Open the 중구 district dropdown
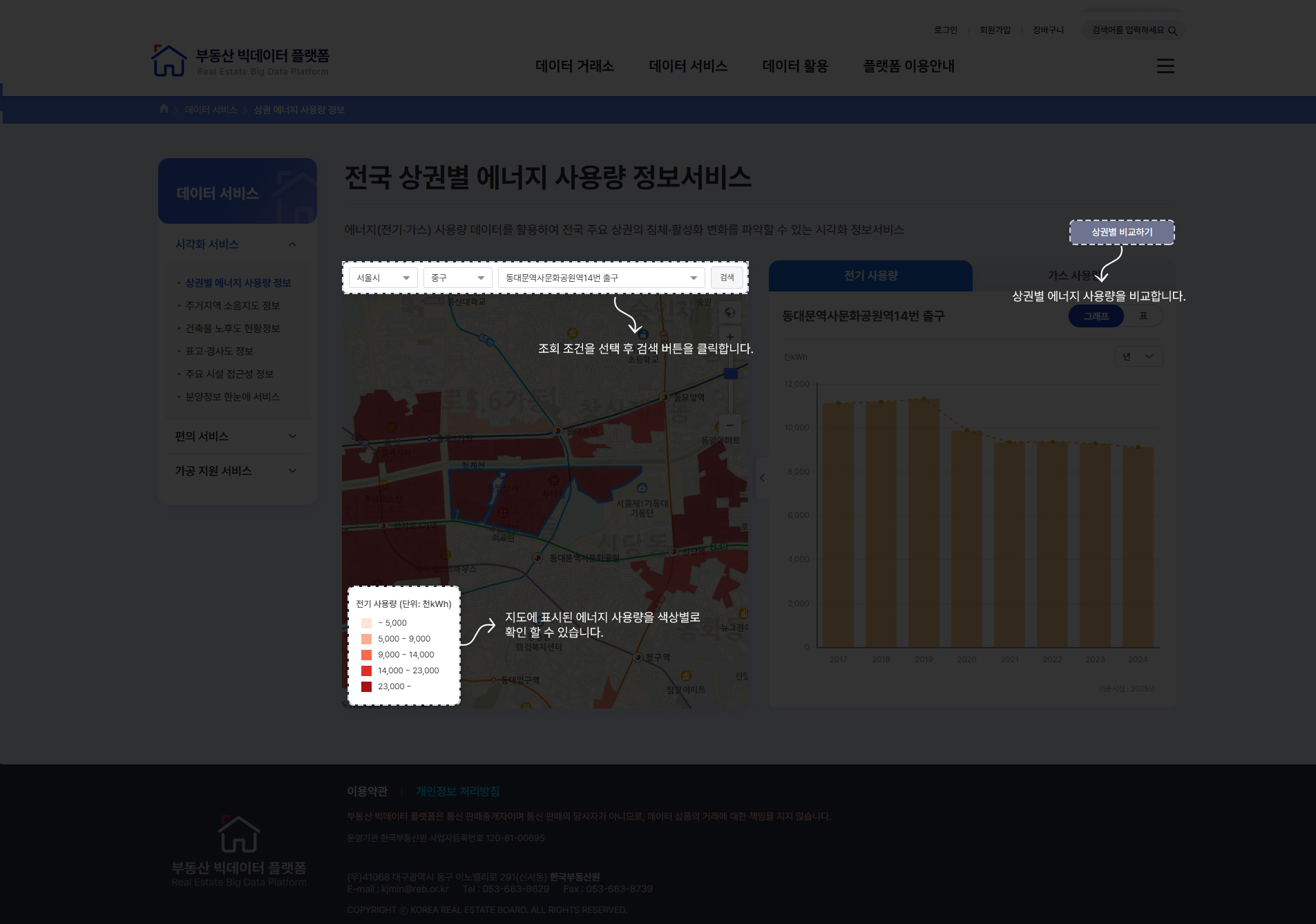This screenshot has width=1316, height=924. point(457,278)
